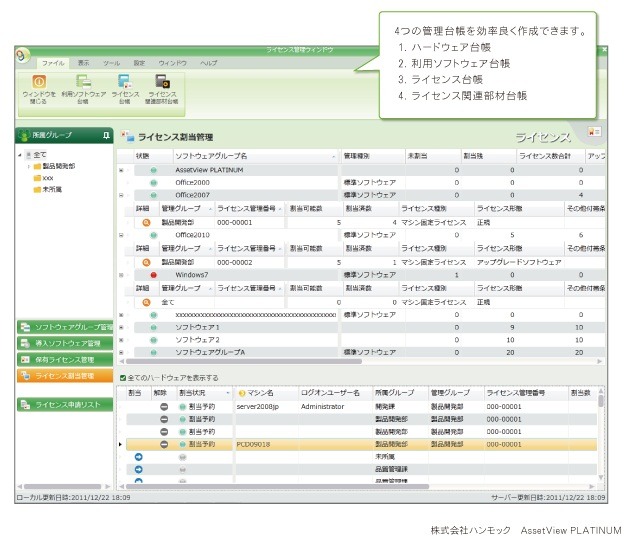Image resolution: width=628 pixels, height=539 pixels.
Task: Open 導入ソフトウェア管理 in the side panel
Action: point(65,343)
